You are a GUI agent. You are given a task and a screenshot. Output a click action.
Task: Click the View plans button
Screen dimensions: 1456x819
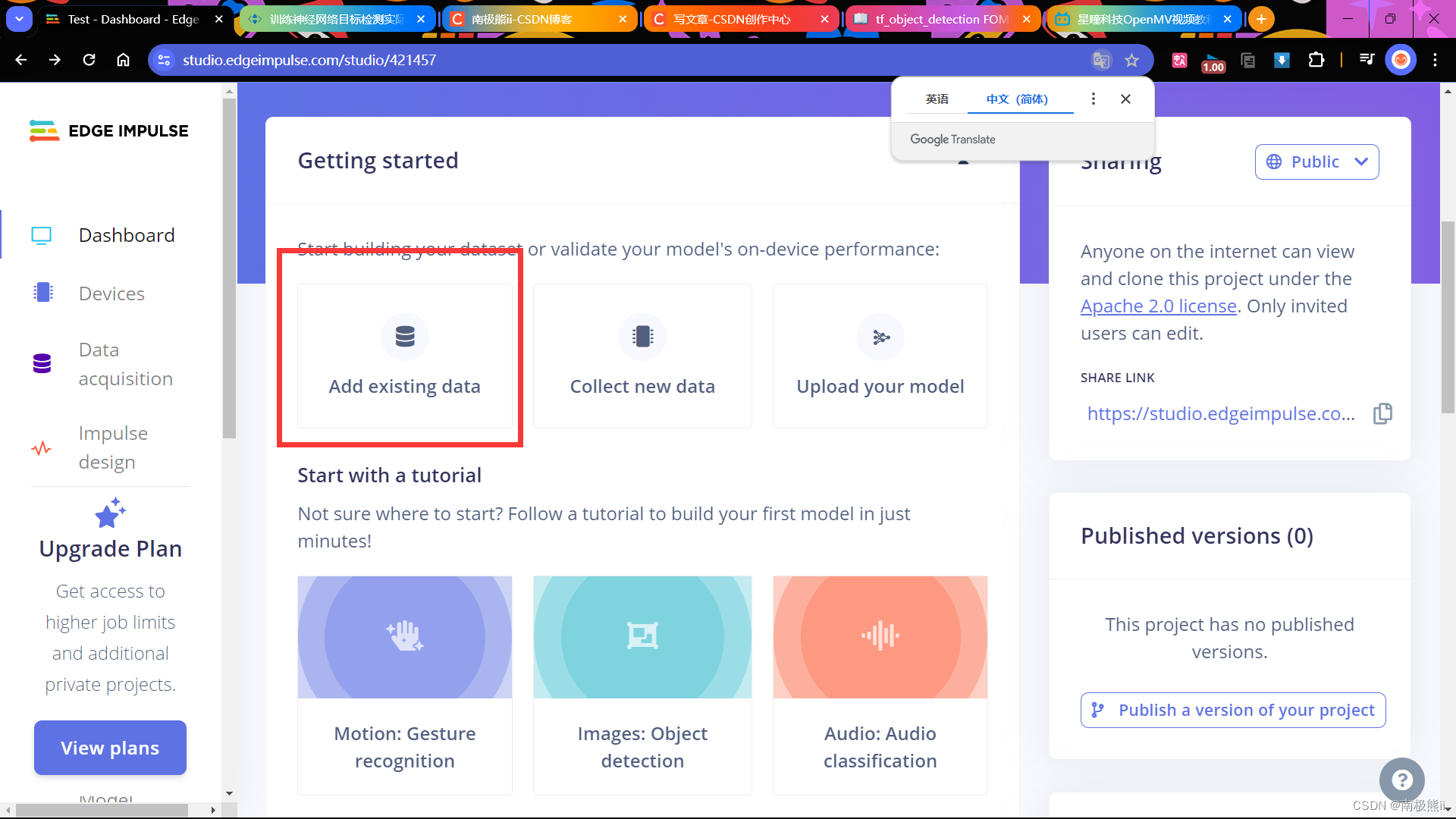coord(110,748)
